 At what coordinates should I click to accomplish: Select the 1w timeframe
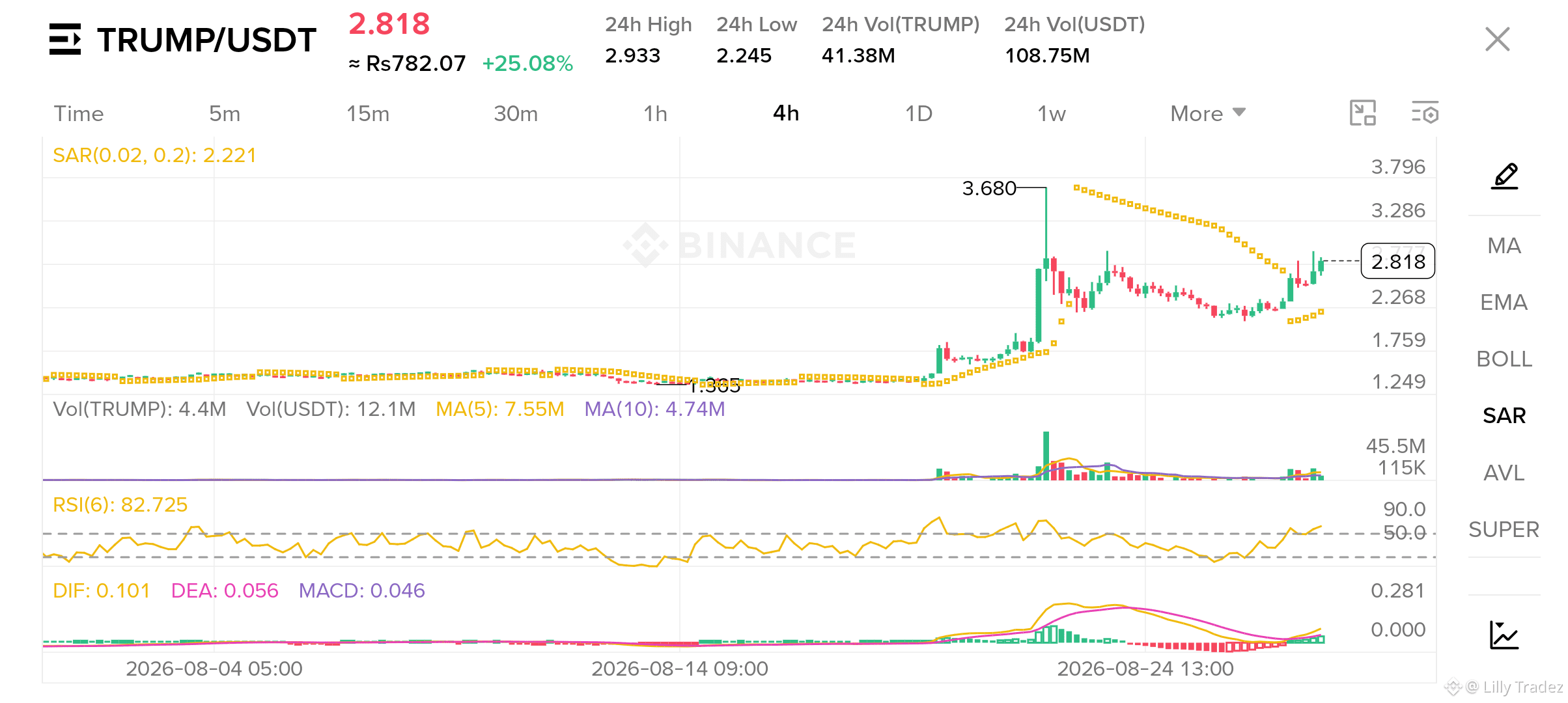click(x=1051, y=113)
